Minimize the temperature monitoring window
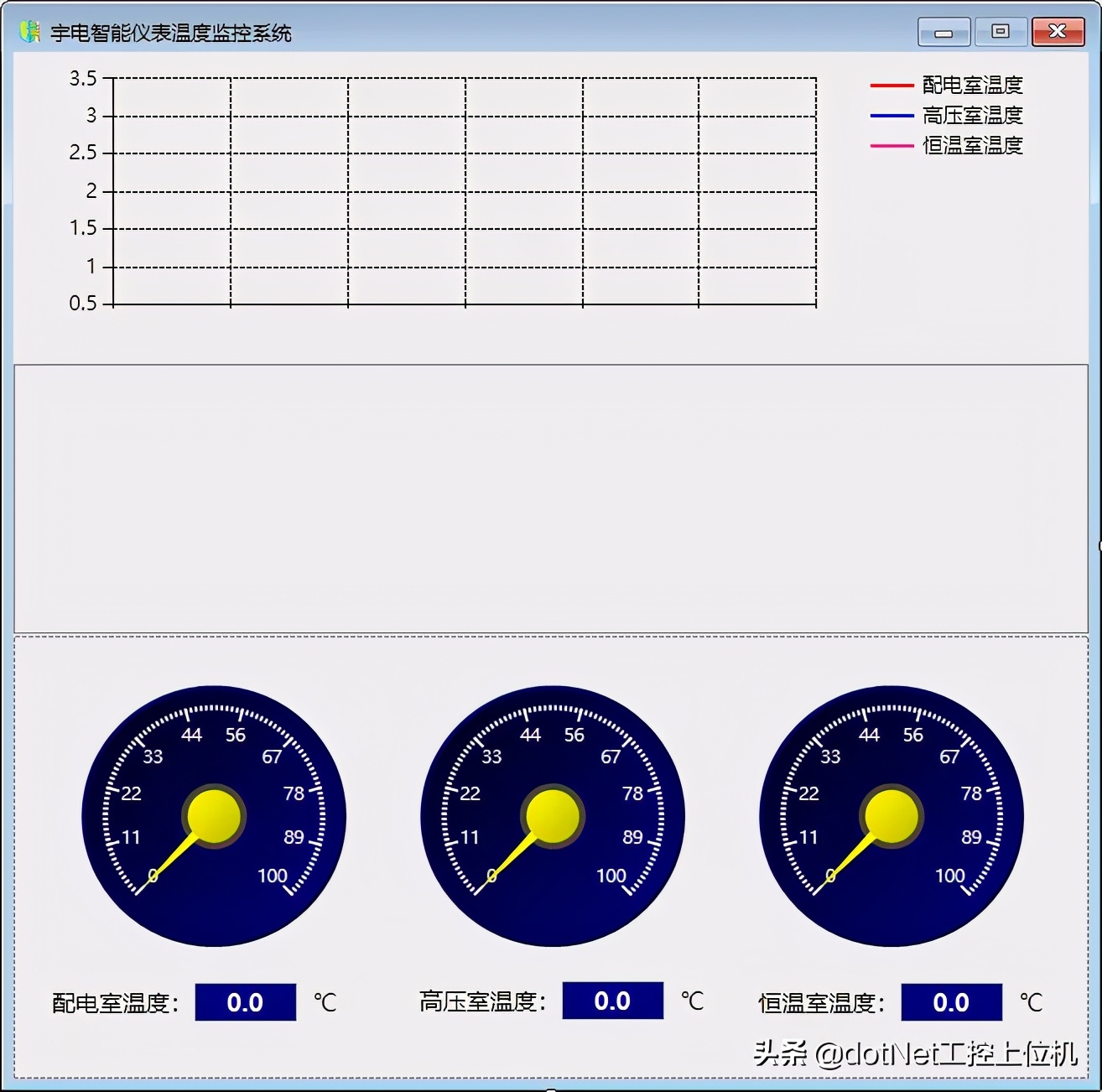This screenshot has width=1102, height=1092. [943, 33]
